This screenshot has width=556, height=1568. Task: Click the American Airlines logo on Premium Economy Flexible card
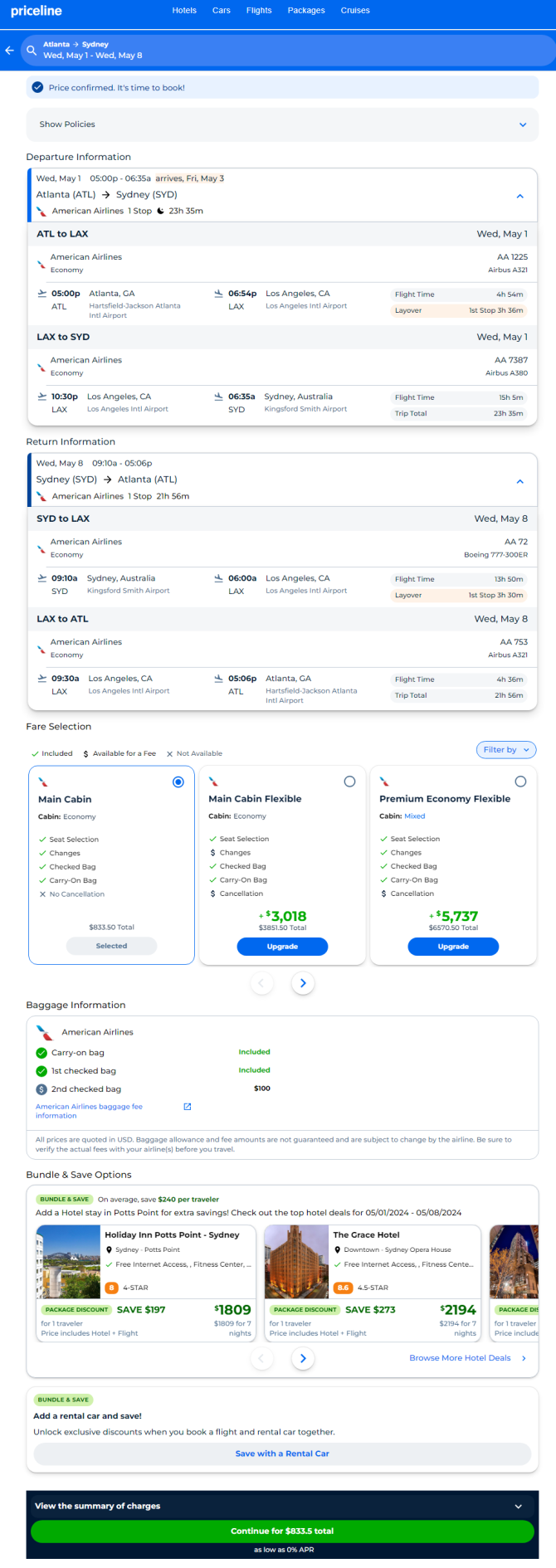(384, 782)
